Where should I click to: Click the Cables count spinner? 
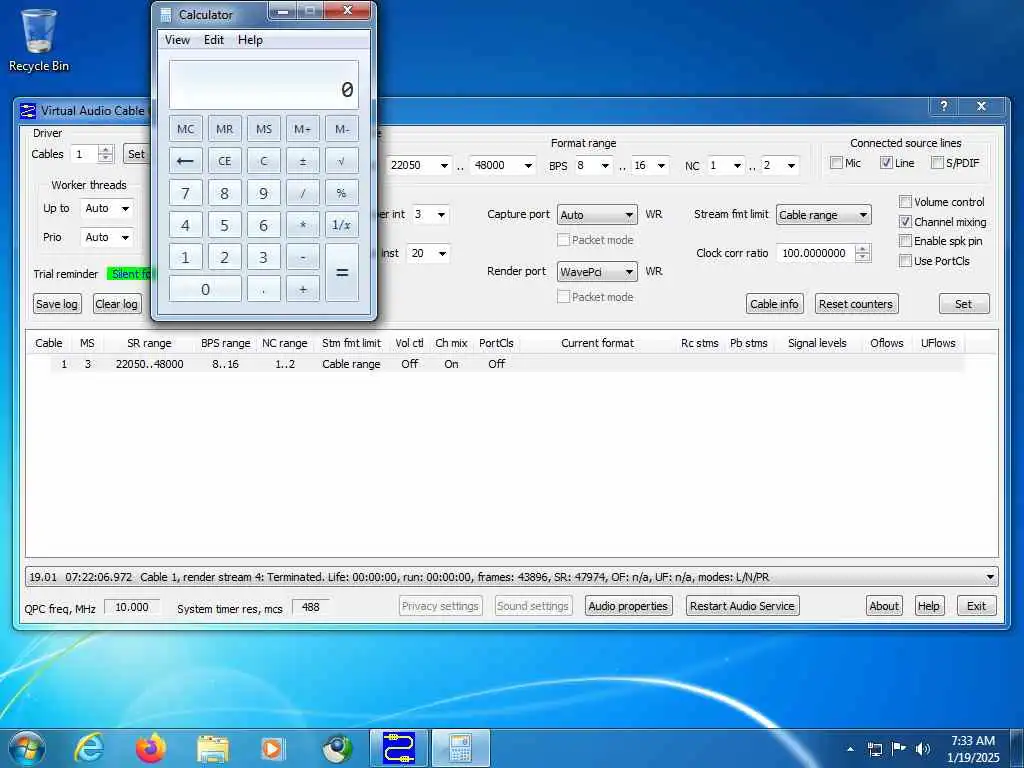[x=105, y=154]
